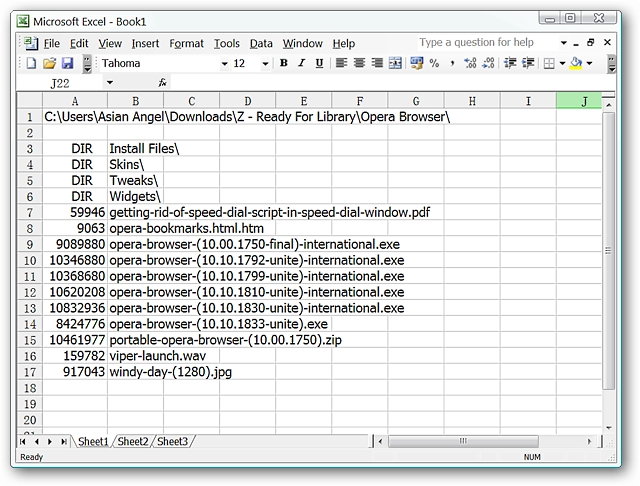Screen dimensions: 640x486
Task: Open the Format menu
Action: pyautogui.click(x=186, y=43)
